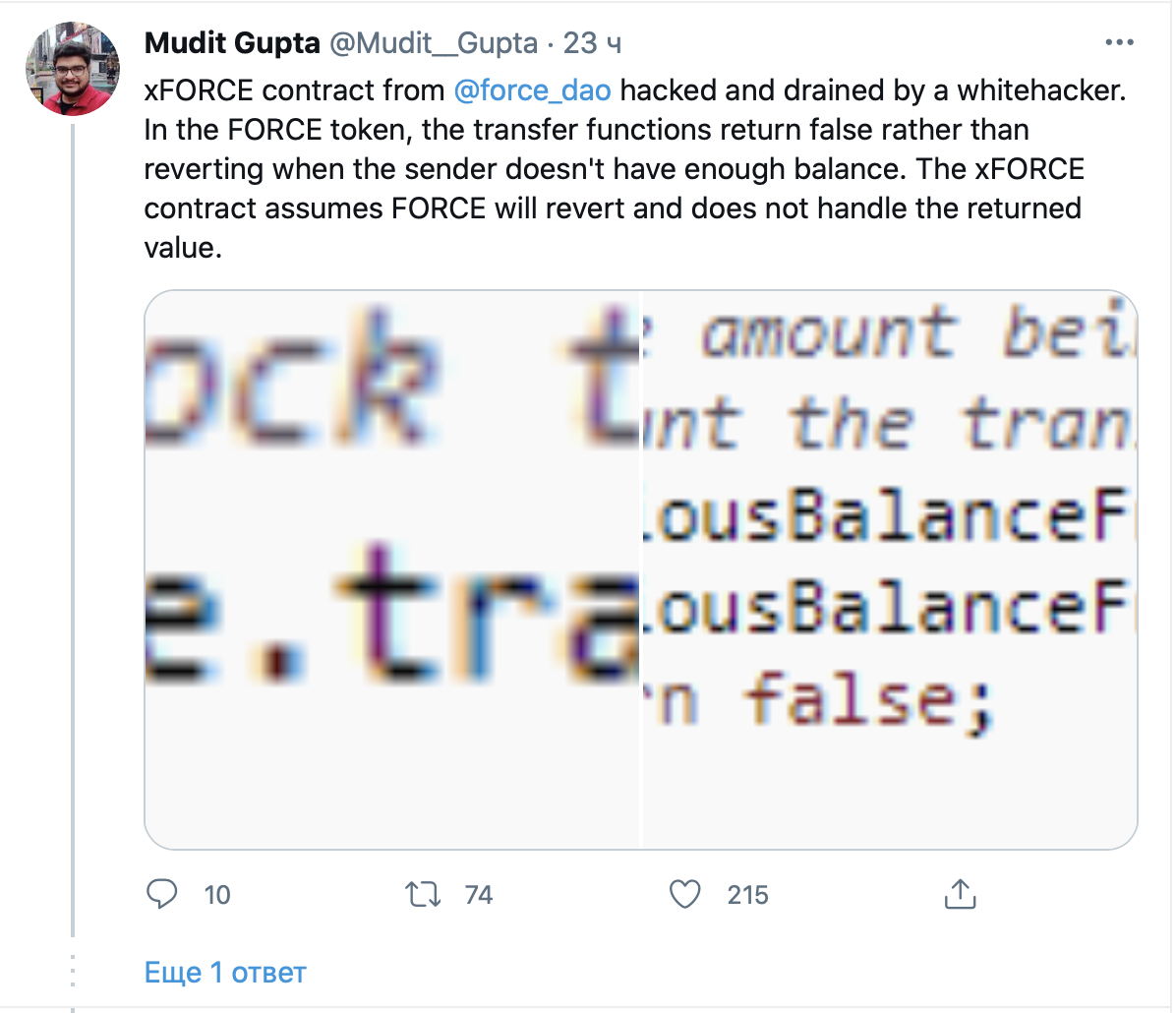Open the three-dot more options menu
Image resolution: width=1176 pixels, height=1013 pixels.
1120,43
